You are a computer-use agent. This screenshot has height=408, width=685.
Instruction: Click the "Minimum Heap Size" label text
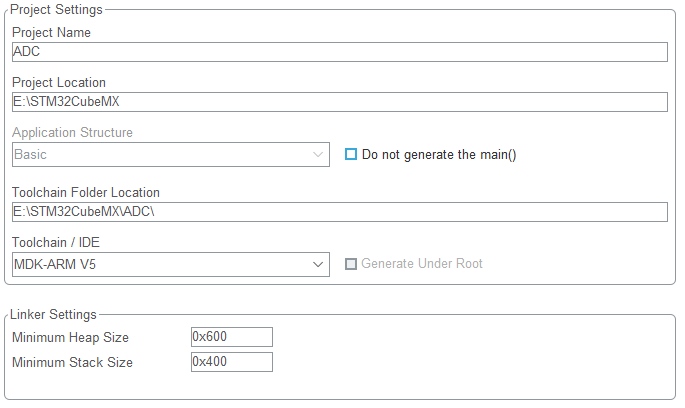[70, 338]
